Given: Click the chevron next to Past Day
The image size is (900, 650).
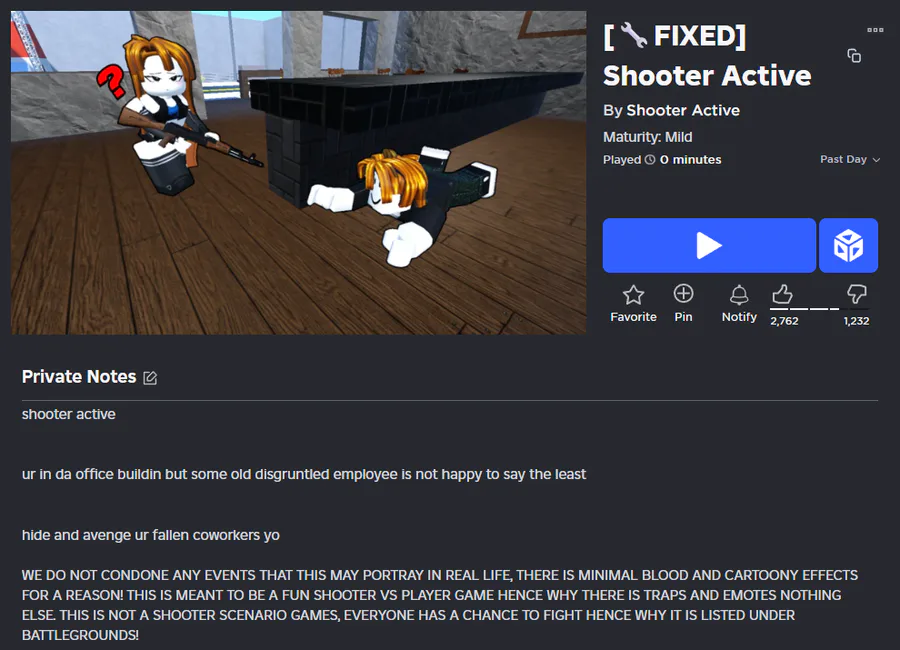Looking at the screenshot, I should [876, 160].
